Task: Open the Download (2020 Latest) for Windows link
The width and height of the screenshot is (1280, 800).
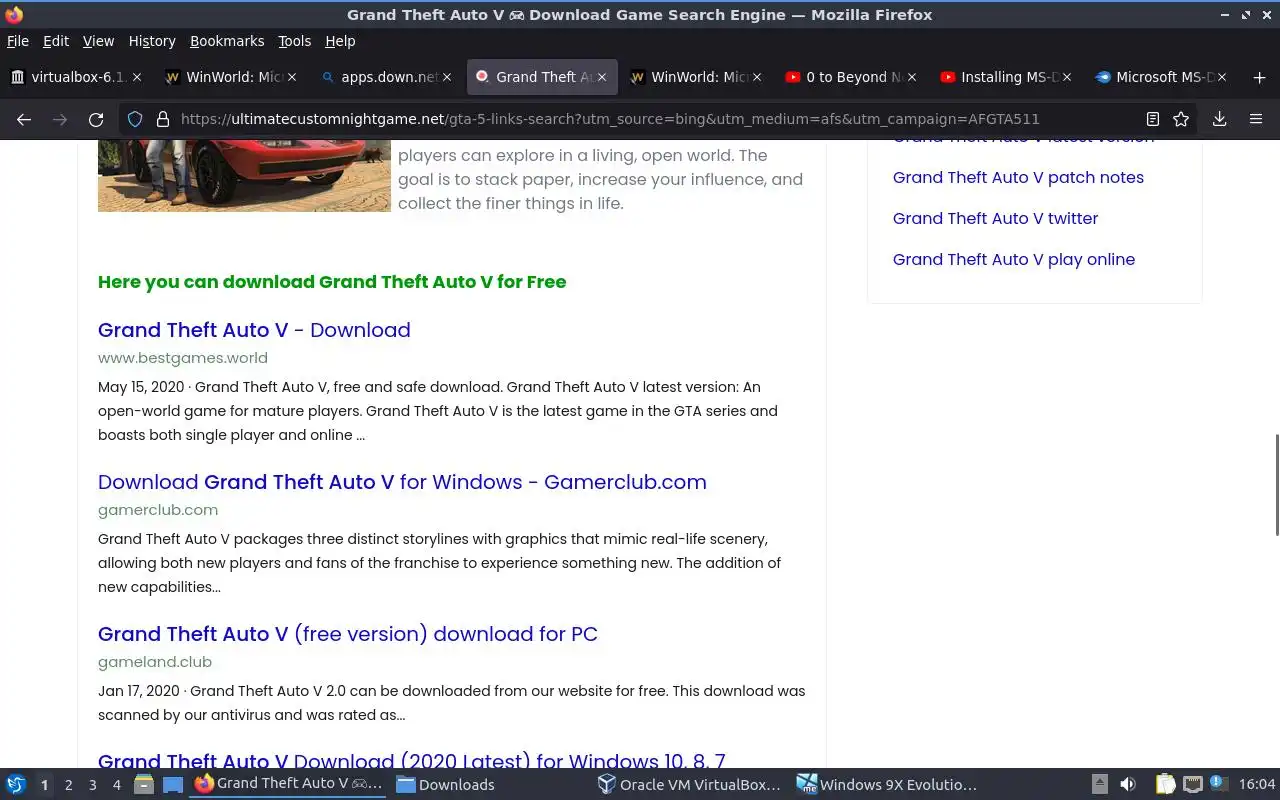Action: pos(411,760)
